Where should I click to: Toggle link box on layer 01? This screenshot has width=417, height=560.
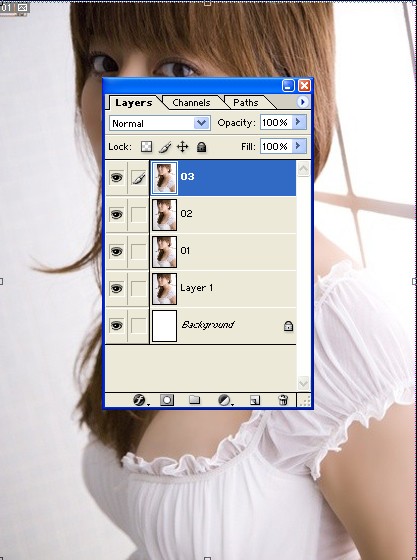pos(139,251)
